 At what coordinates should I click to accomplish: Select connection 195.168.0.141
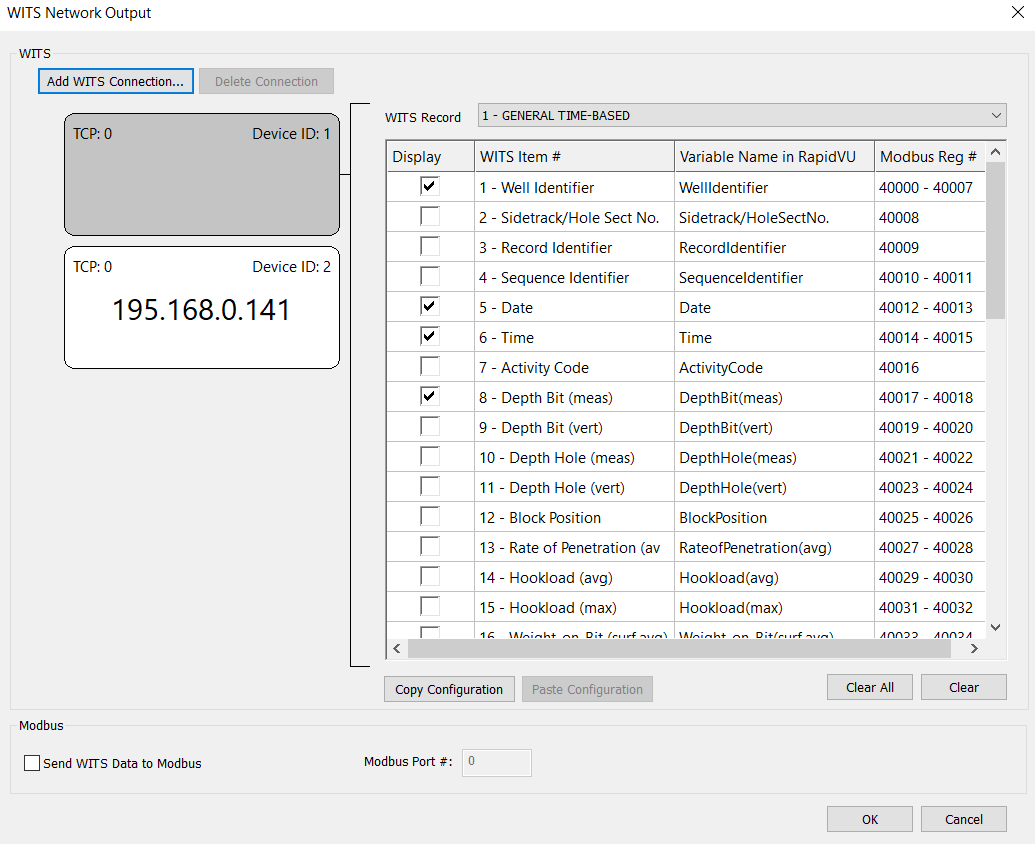point(201,308)
